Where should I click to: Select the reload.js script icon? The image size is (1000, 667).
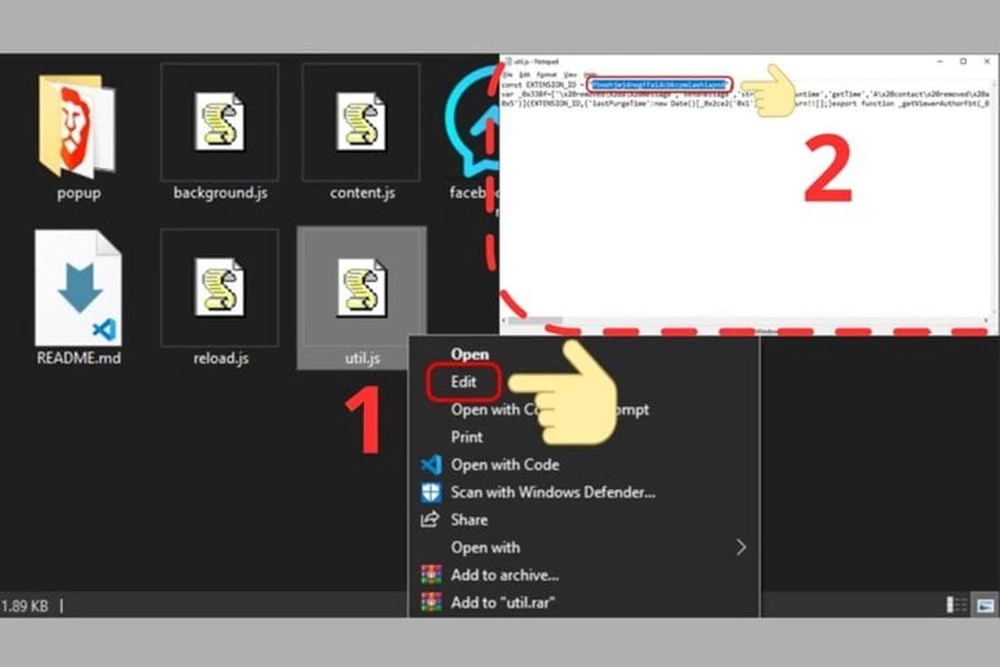pyautogui.click(x=218, y=288)
